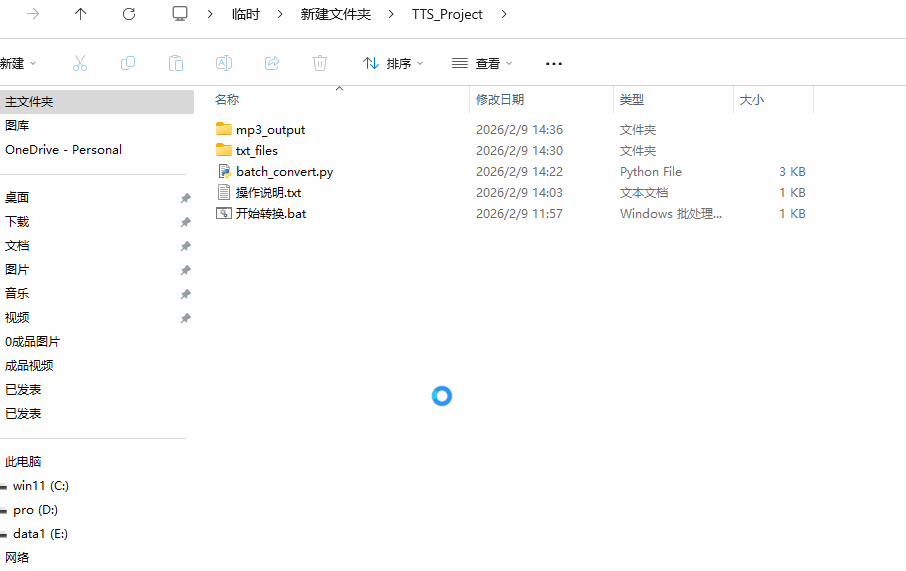906x571 pixels.
Task: Click the batch file icon of 开始转换.bat
Action: 224,213
